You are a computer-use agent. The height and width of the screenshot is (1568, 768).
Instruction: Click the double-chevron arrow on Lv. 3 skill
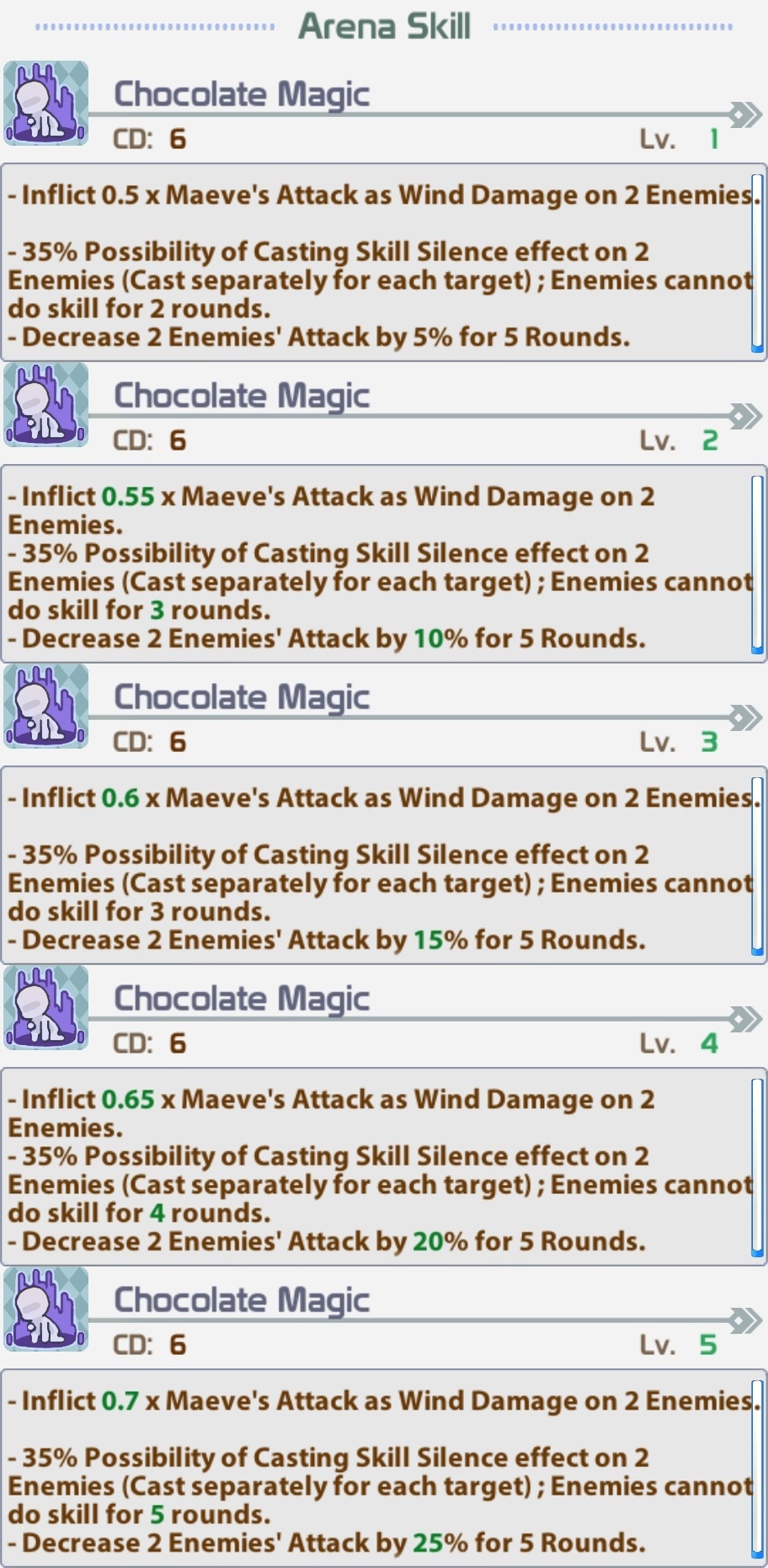[x=745, y=717]
